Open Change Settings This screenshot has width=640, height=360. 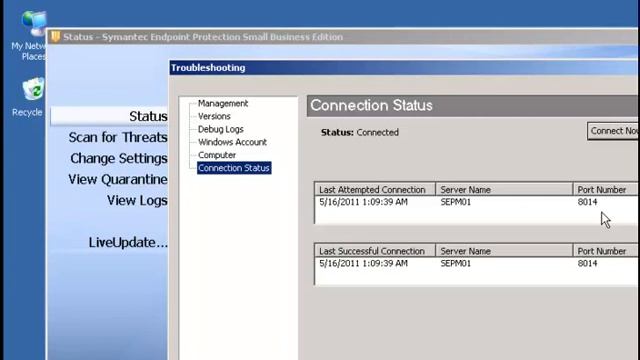(119, 158)
